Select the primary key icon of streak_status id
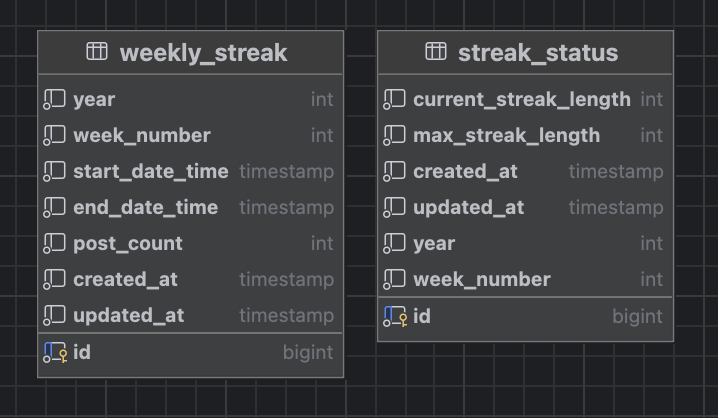718x418 pixels. click(395, 316)
